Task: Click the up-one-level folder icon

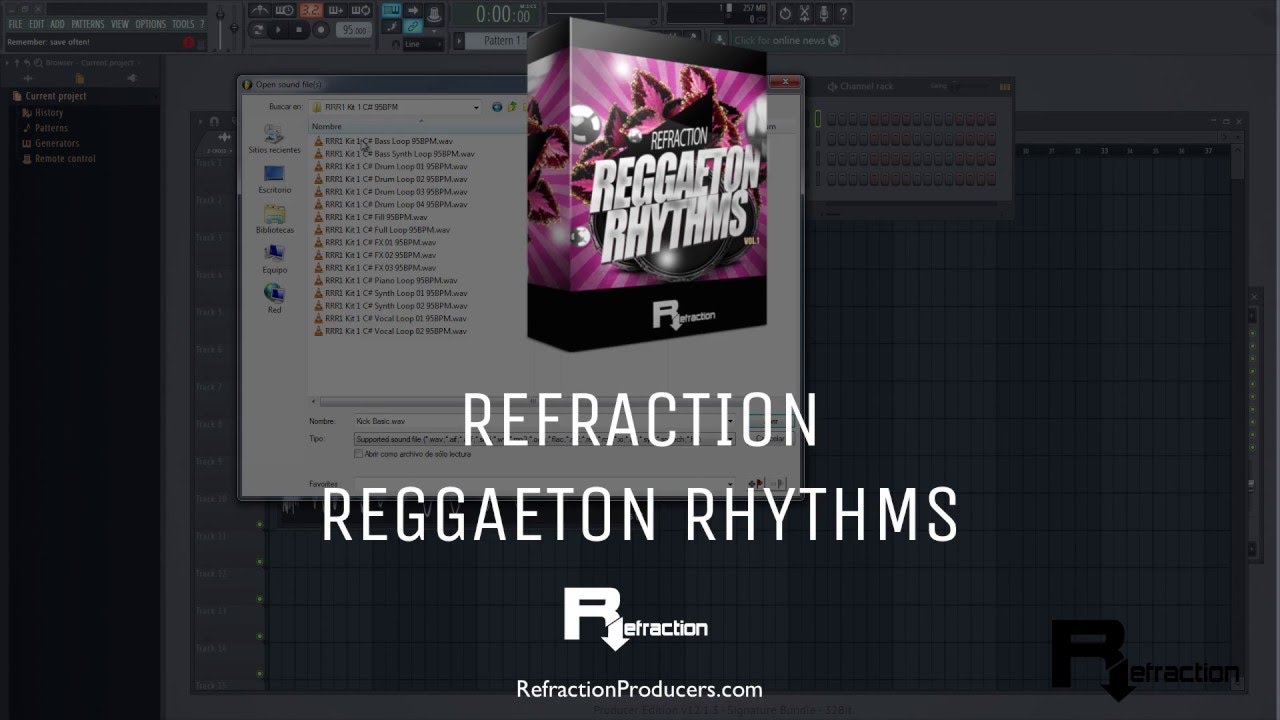Action: click(x=513, y=106)
